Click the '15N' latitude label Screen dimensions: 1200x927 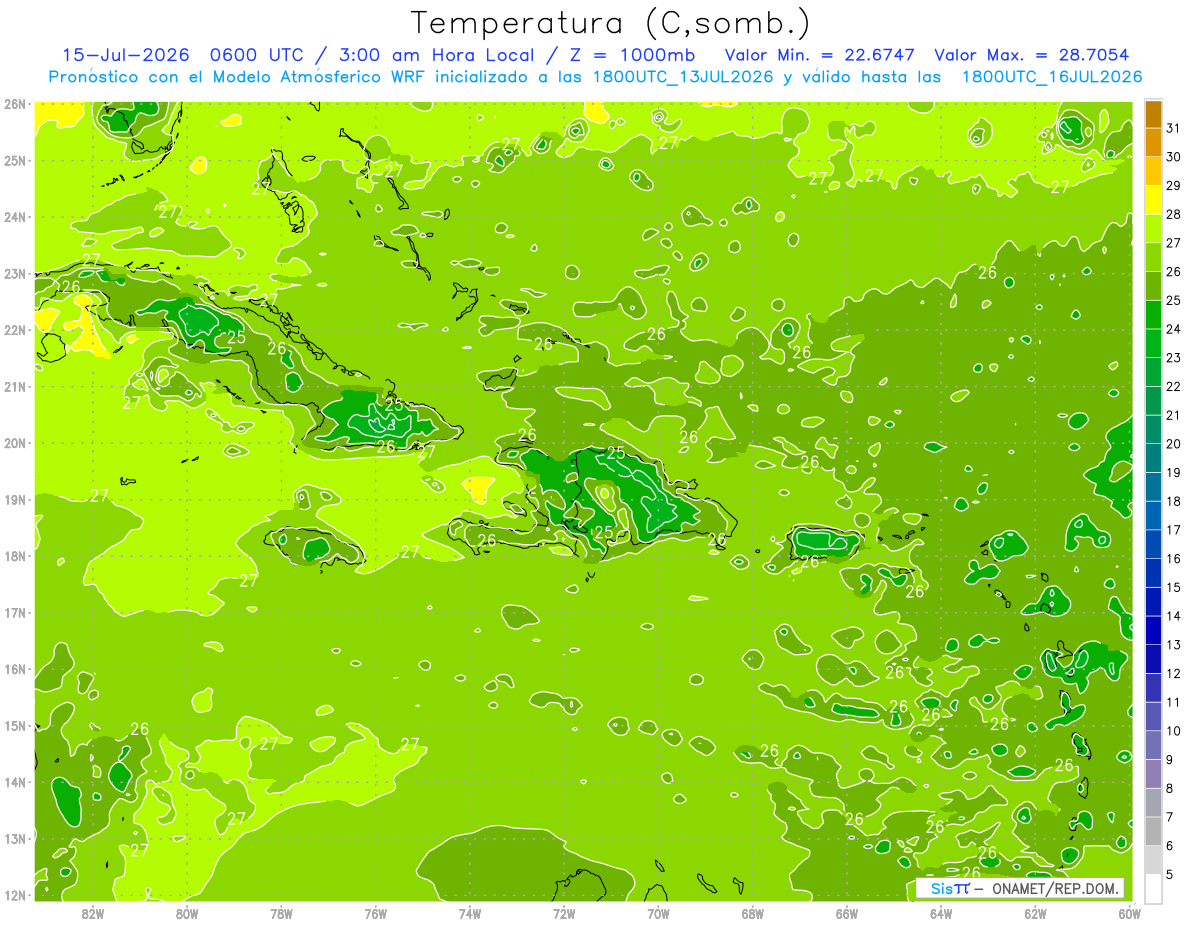pos(15,725)
